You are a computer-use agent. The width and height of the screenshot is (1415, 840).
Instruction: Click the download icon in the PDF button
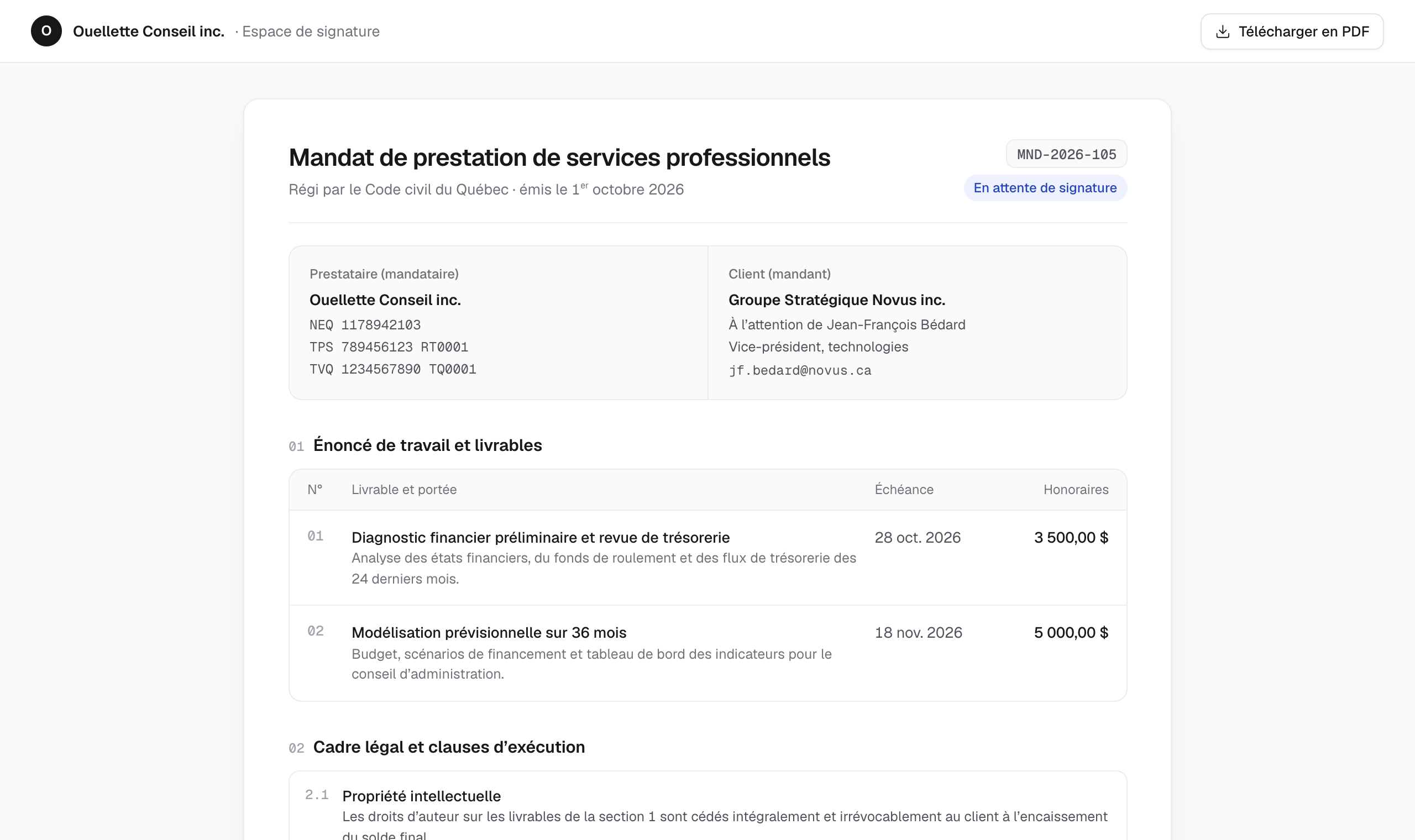[x=1223, y=32]
